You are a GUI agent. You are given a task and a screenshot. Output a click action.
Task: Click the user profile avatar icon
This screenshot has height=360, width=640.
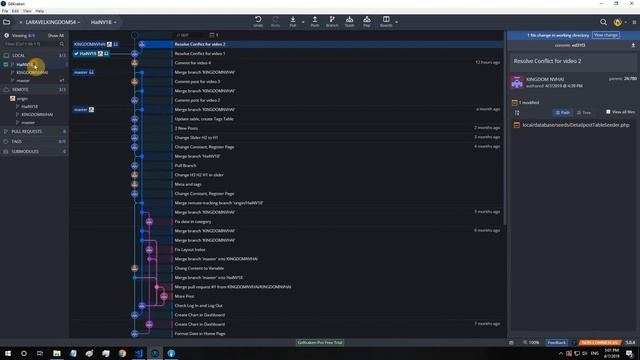(x=617, y=22)
